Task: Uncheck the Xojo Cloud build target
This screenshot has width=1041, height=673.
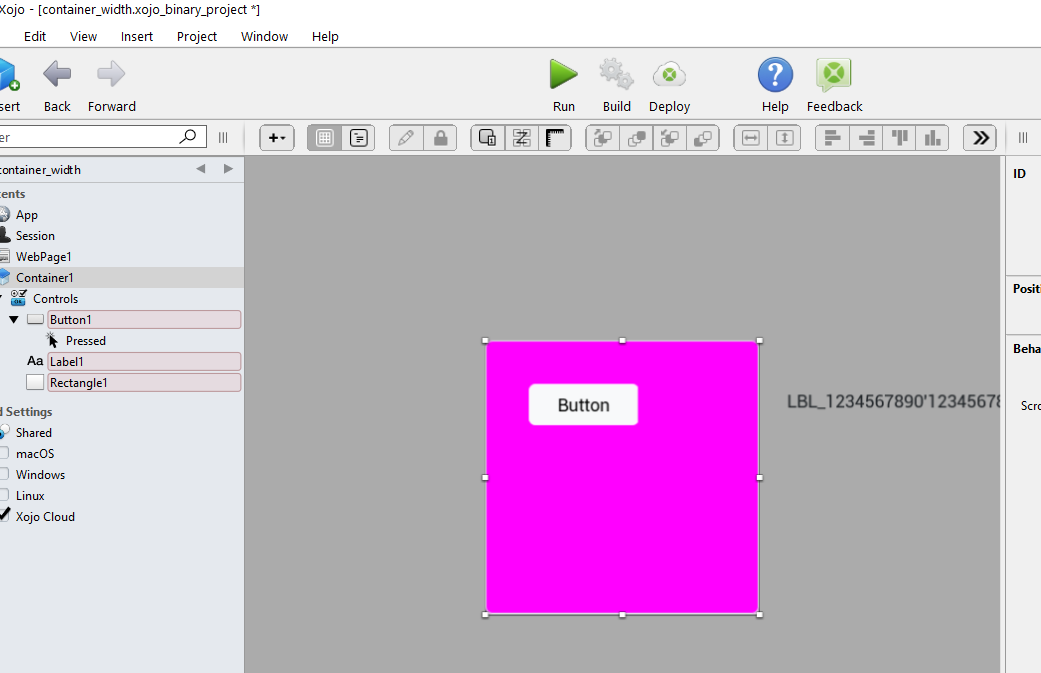Action: tap(5, 516)
